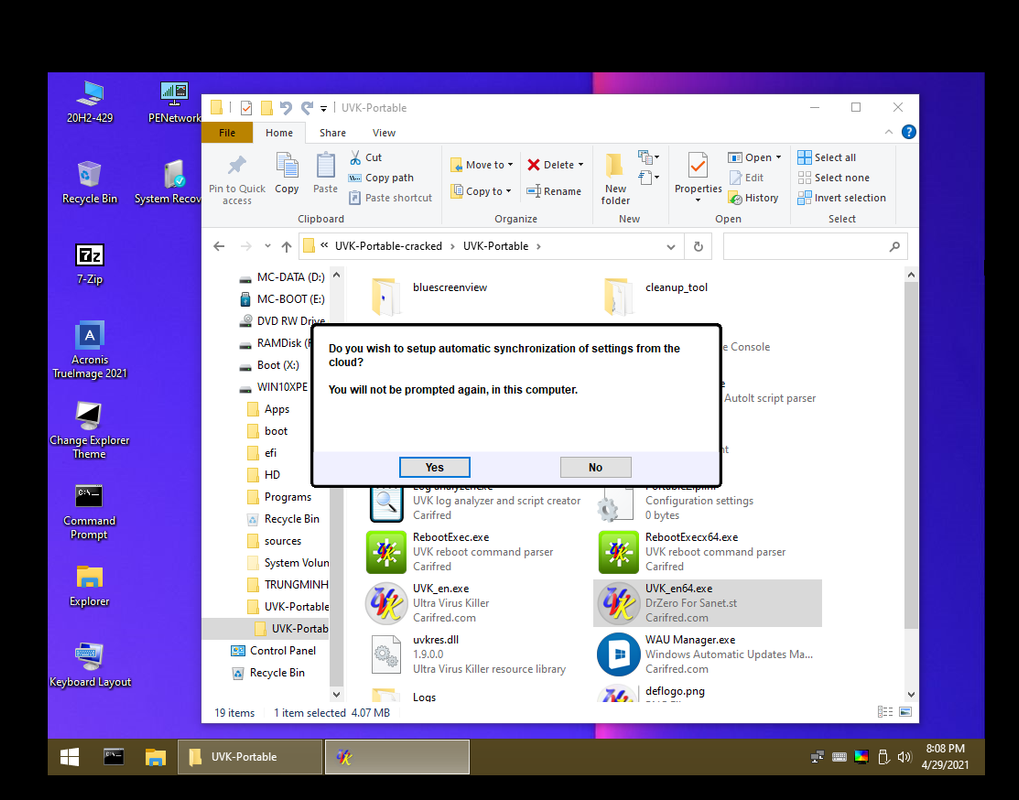The image size is (1019, 800).
Task: Switch to the UVK taskbar button
Action: point(397,756)
